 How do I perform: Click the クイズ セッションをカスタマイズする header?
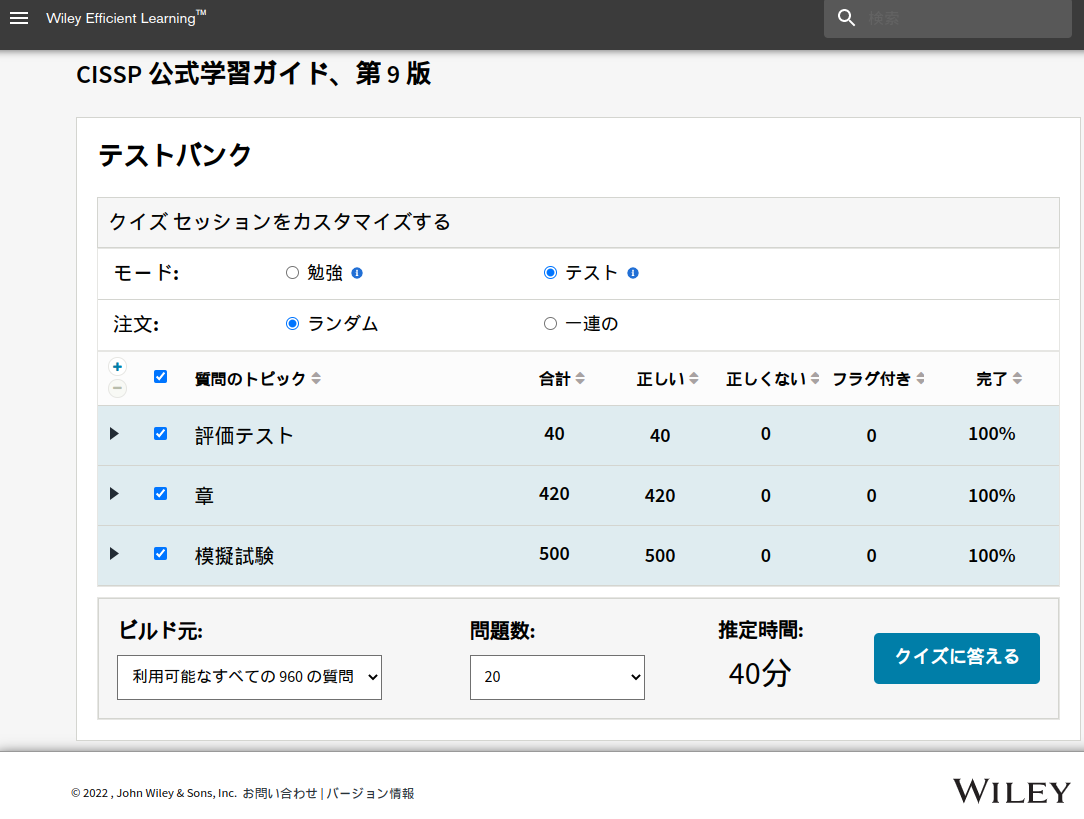pos(280,222)
